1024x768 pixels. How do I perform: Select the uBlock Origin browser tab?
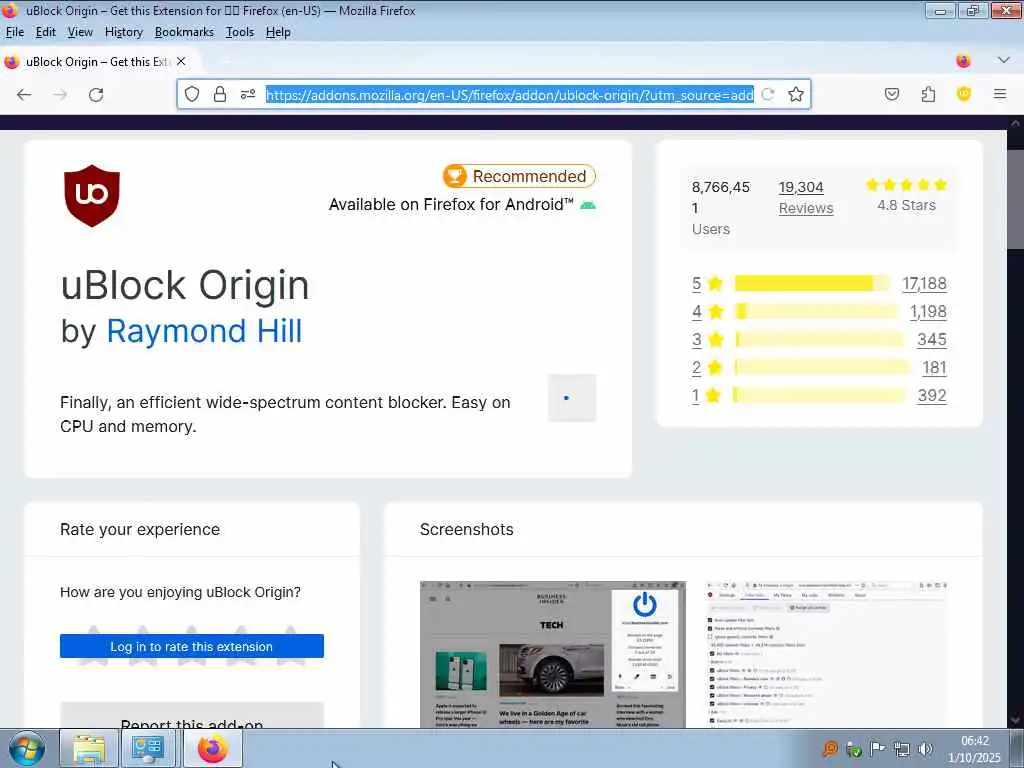tap(98, 61)
